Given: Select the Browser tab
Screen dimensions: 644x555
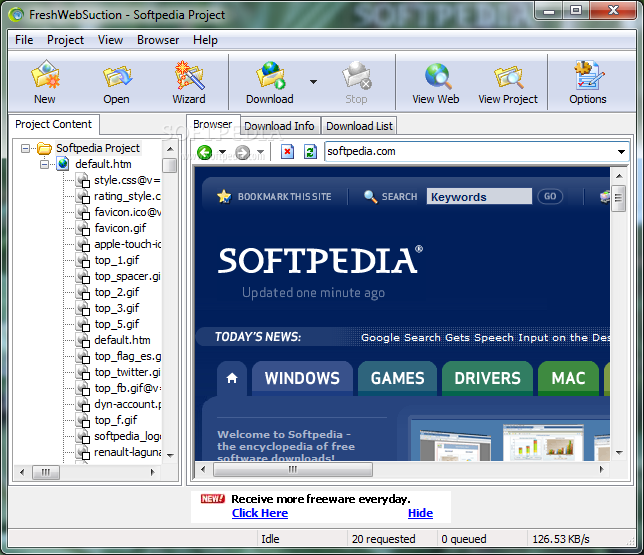Looking at the screenshot, I should (x=213, y=124).
